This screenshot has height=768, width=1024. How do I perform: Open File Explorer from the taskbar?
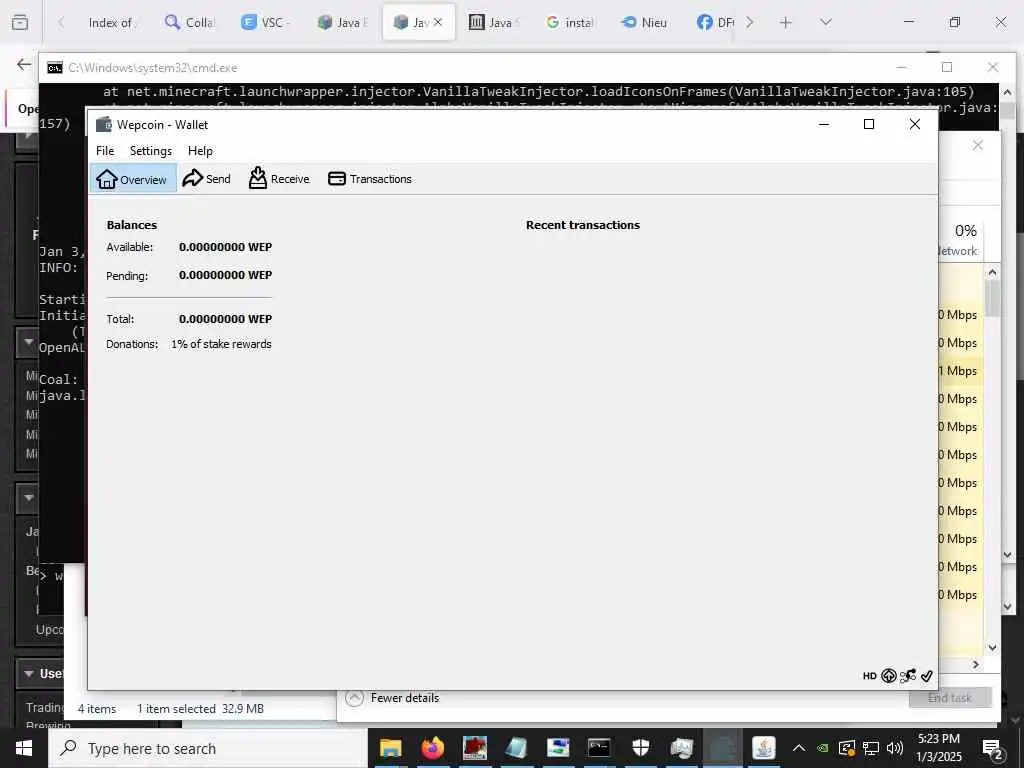pyautogui.click(x=391, y=748)
